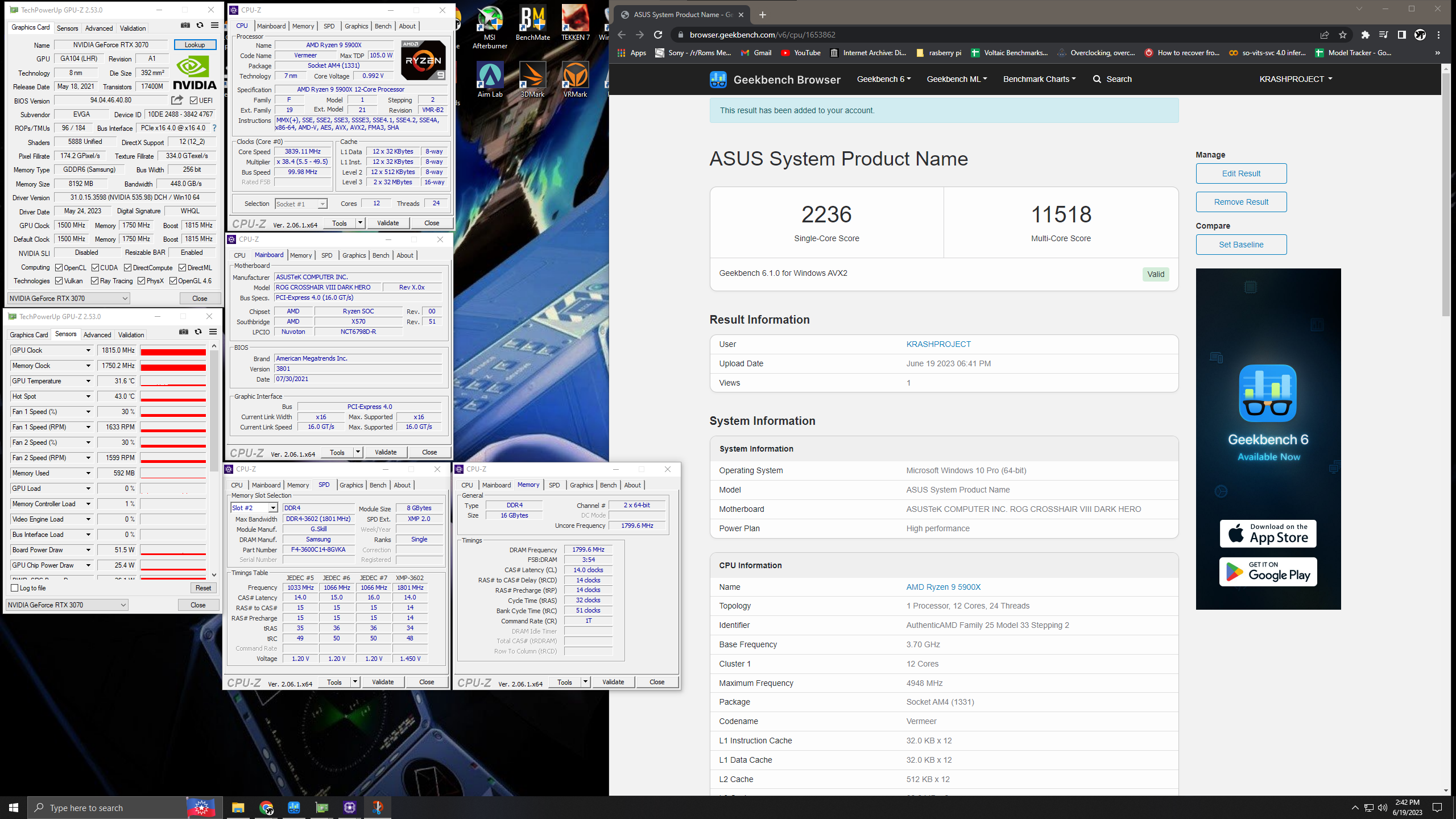Open File Explorer from the taskbar
The image size is (1456, 819).
pos(238,808)
